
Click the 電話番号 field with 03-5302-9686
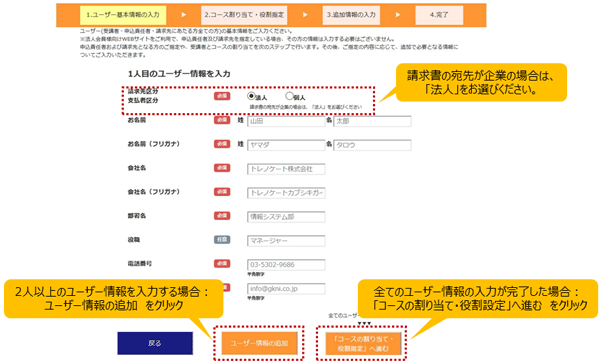pyautogui.click(x=286, y=265)
